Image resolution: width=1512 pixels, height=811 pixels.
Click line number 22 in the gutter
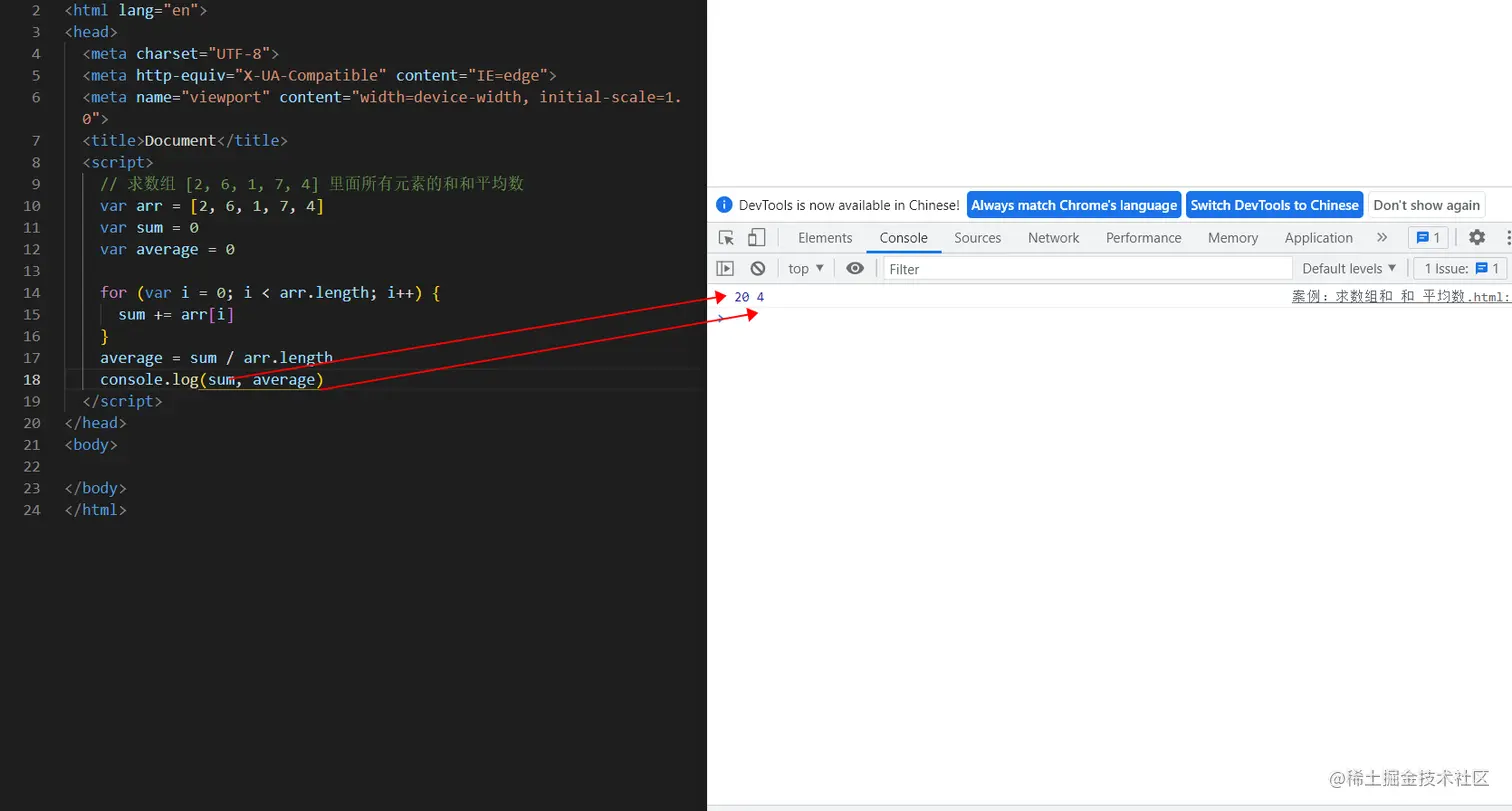(x=31, y=466)
